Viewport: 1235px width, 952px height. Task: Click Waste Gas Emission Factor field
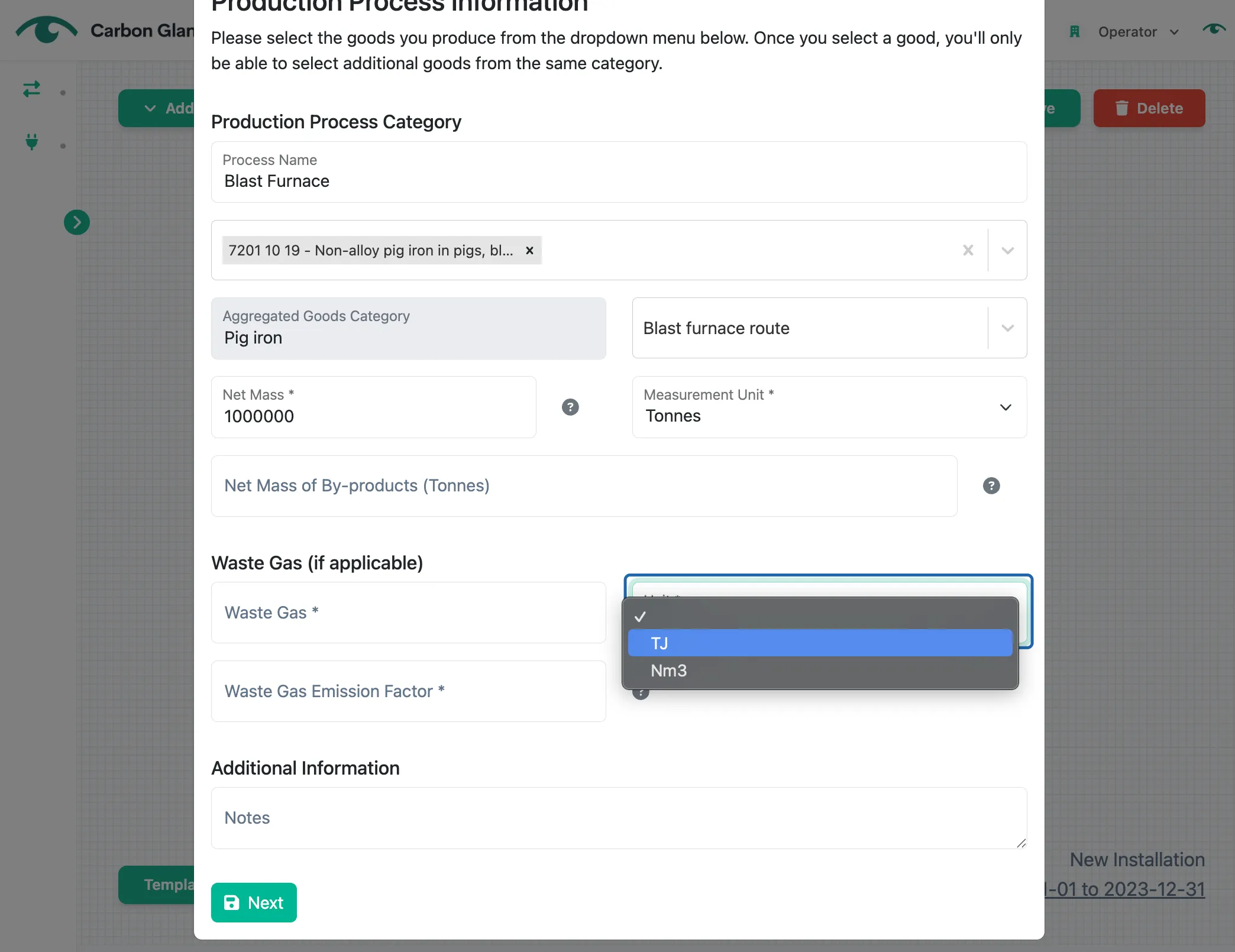tap(408, 691)
